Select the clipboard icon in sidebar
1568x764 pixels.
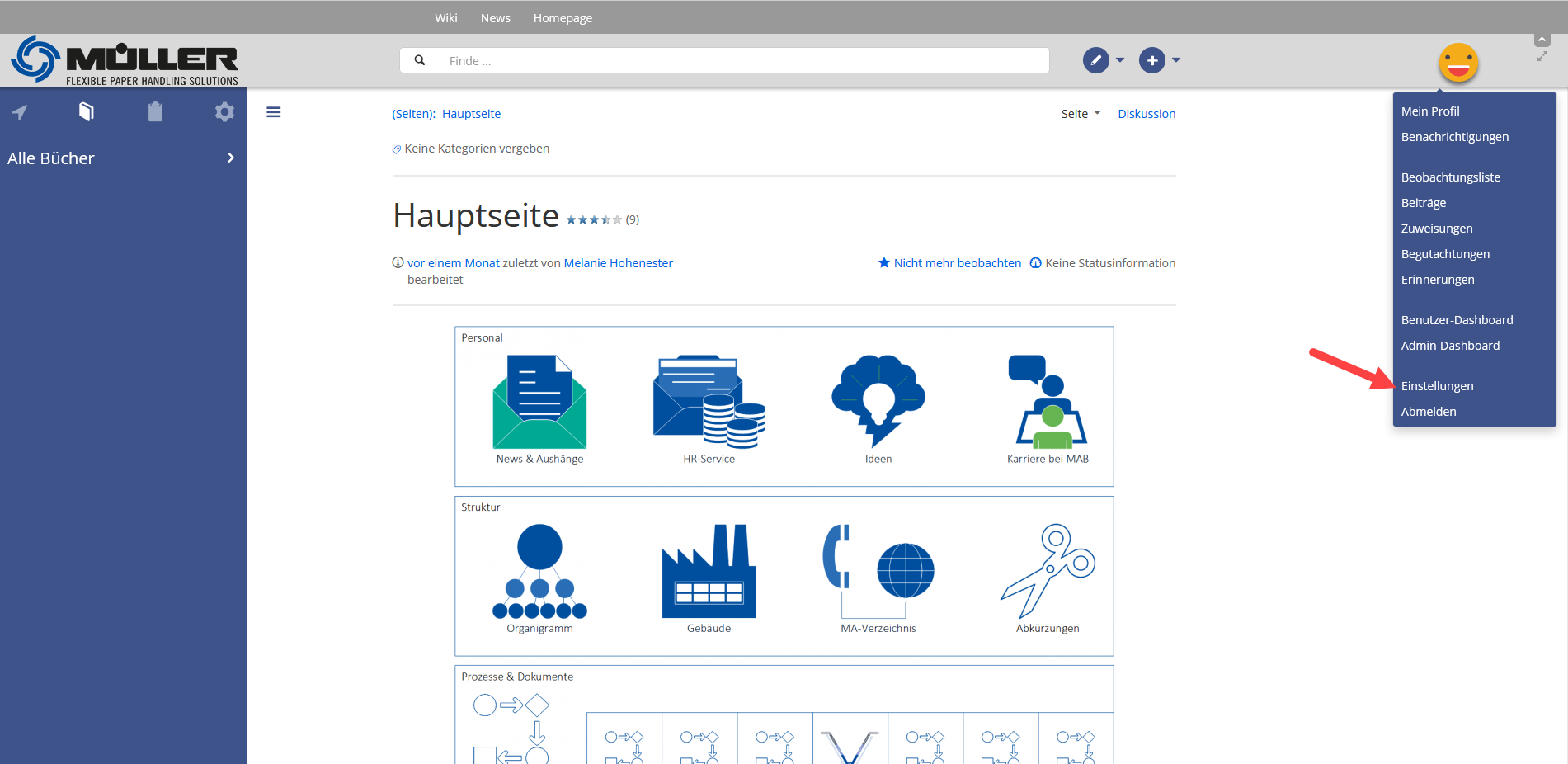pos(155,112)
